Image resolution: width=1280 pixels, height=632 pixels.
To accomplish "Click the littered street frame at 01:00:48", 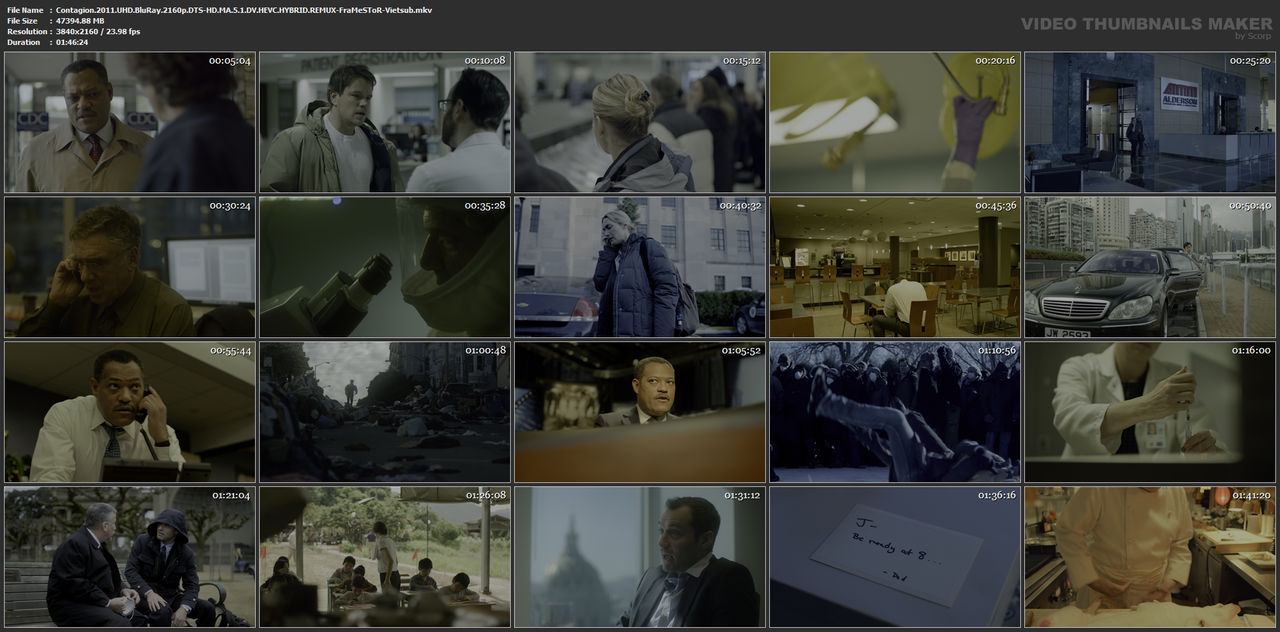I will pyautogui.click(x=385, y=412).
